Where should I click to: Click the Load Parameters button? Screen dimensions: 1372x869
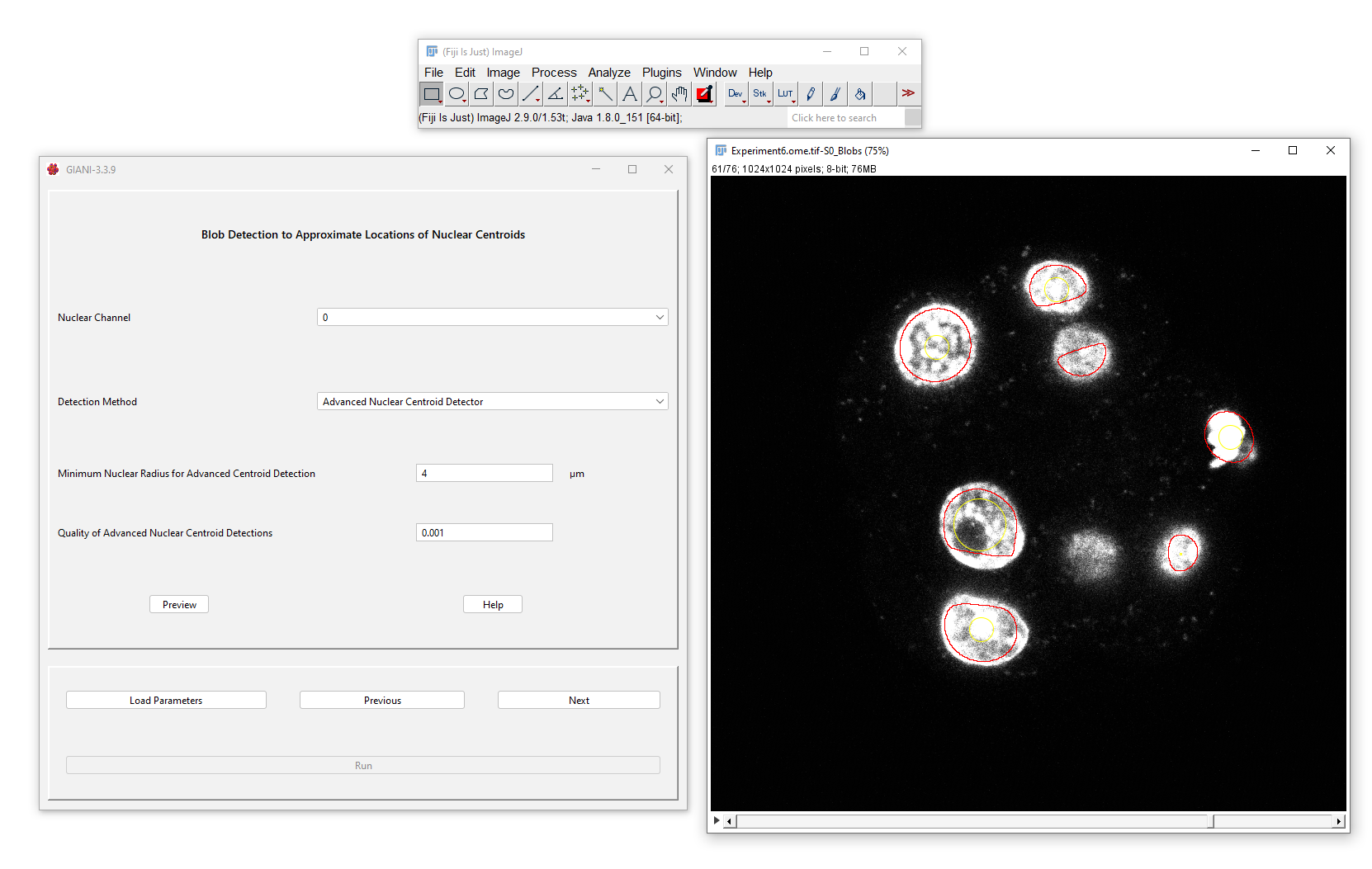(x=166, y=701)
